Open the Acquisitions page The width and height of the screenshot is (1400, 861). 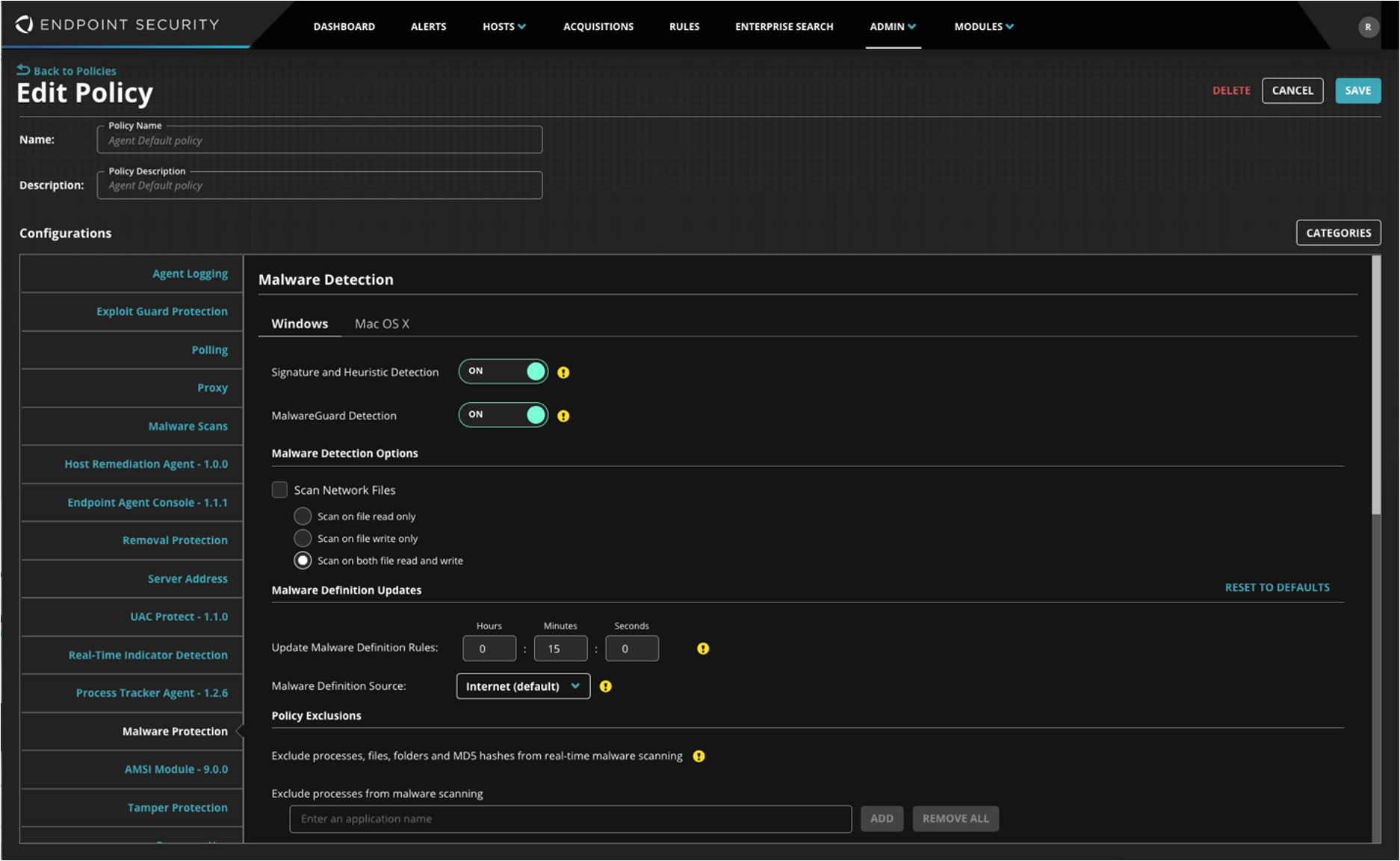(598, 26)
